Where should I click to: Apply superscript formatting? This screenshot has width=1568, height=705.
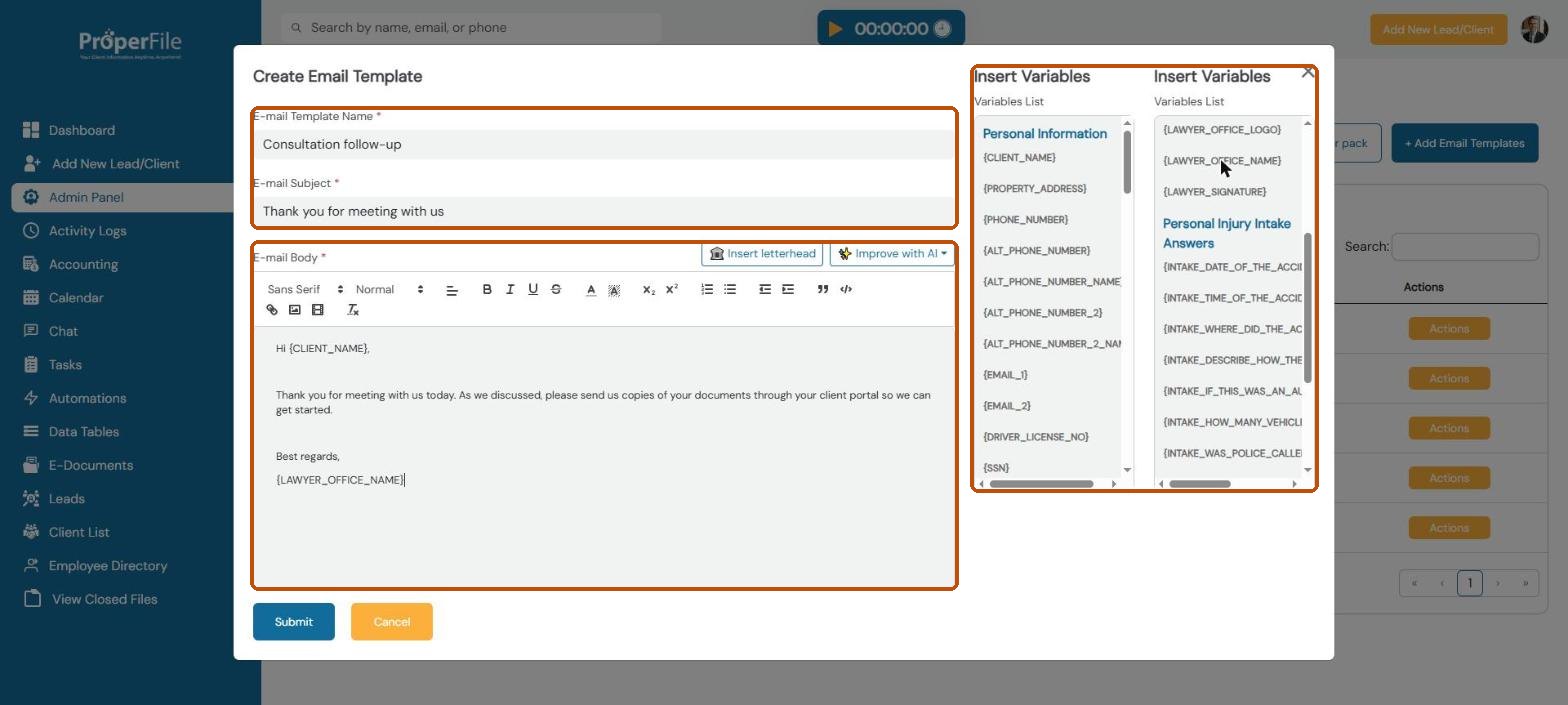672,289
